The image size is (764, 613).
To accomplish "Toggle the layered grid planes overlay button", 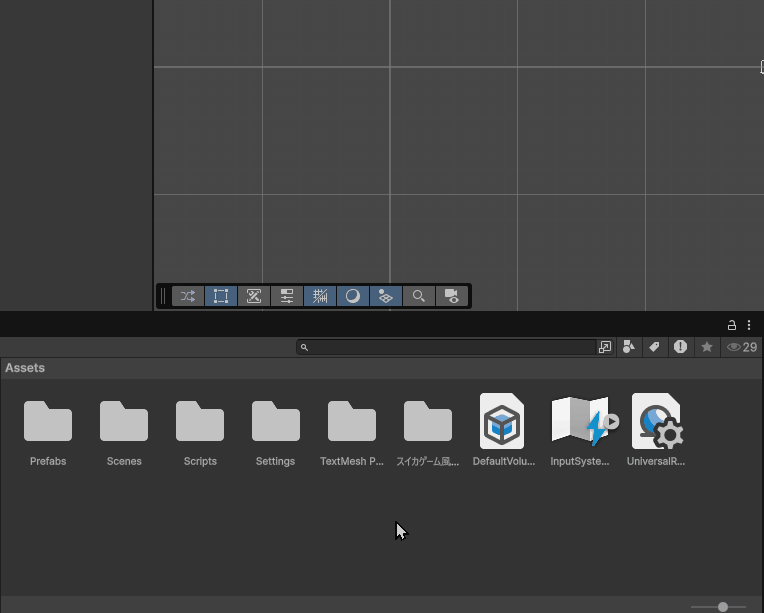I will pos(386,296).
